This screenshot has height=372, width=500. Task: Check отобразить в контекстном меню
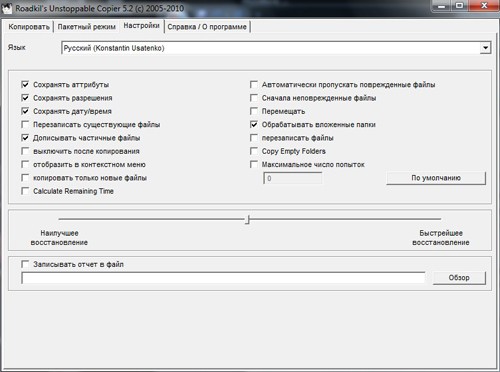pos(25,164)
